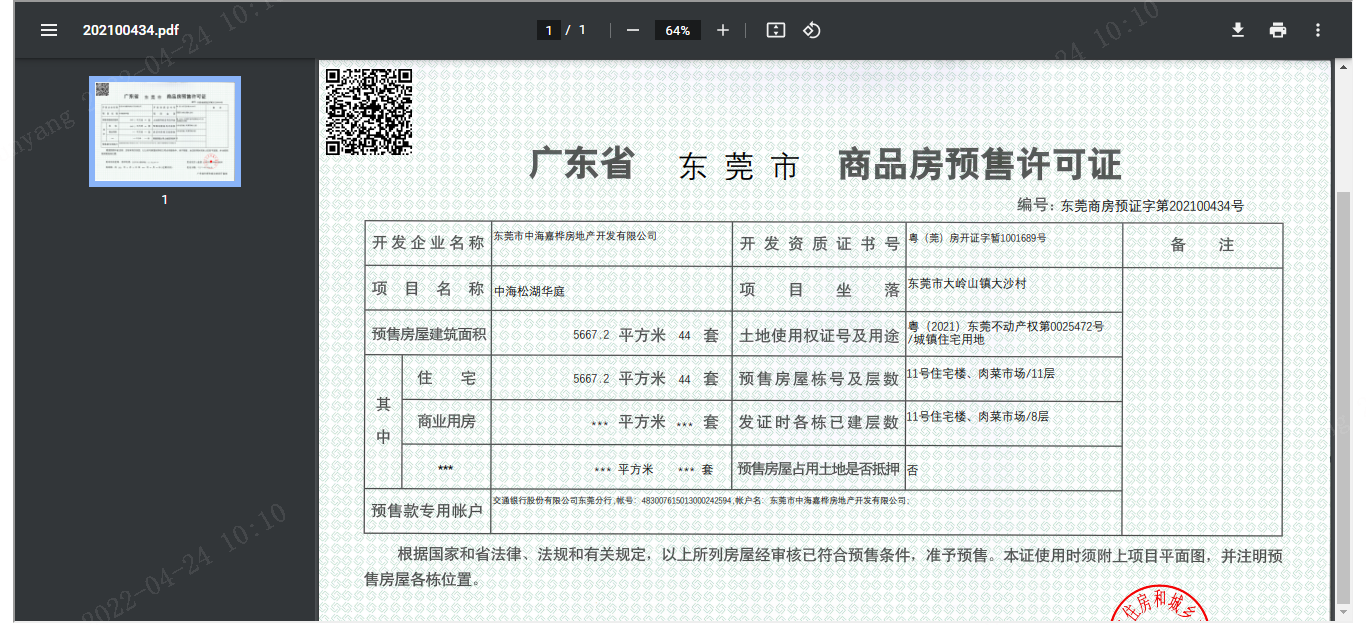Click the 开发资质证书号 label cell
The image size is (1366, 625).
[819, 245]
